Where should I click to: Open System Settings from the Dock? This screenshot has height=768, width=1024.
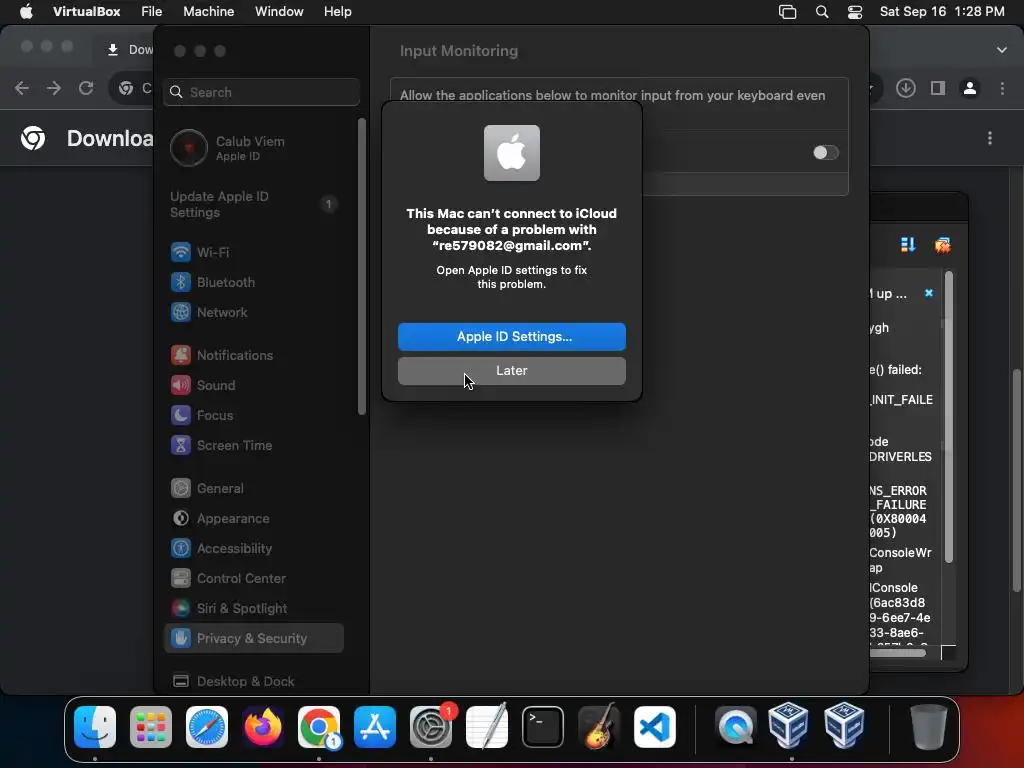click(431, 727)
